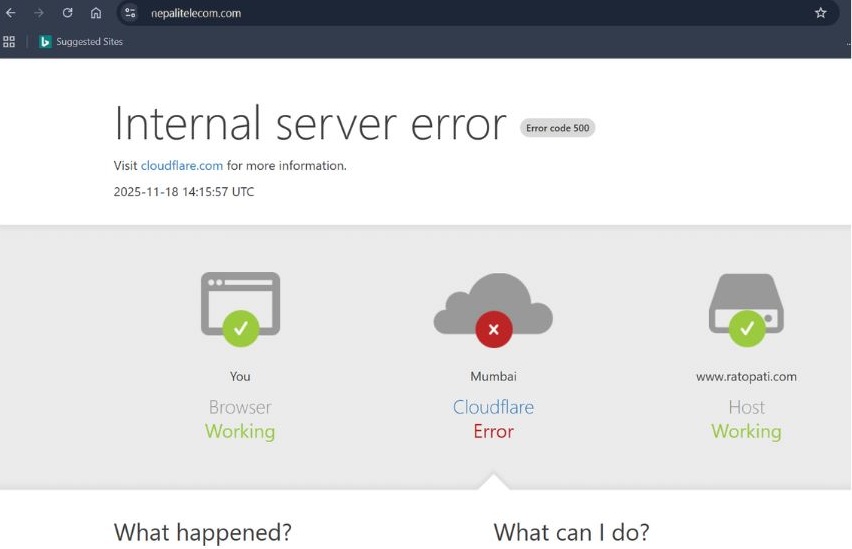The width and height of the screenshot is (852, 549).
Task: Click the blue Cloudflare link under Mumbai
Action: coord(493,407)
